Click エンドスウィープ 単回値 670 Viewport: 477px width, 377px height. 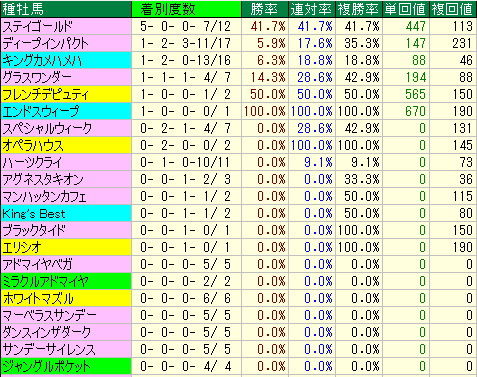click(x=416, y=111)
